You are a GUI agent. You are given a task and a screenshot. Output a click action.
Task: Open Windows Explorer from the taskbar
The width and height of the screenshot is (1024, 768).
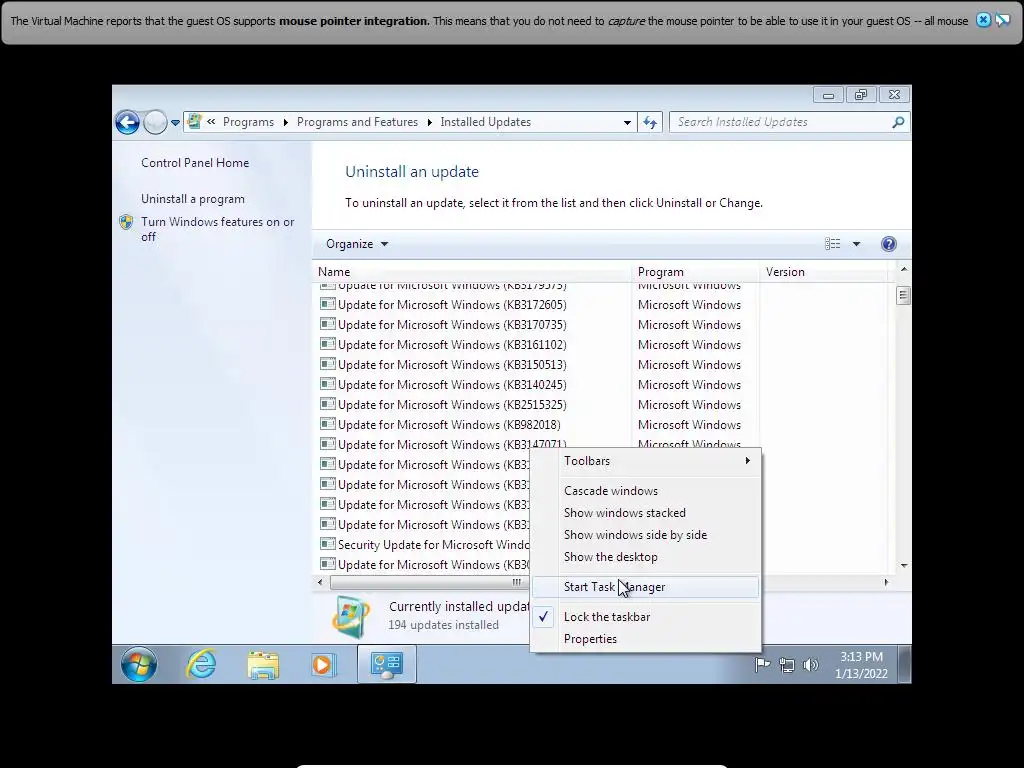(263, 665)
